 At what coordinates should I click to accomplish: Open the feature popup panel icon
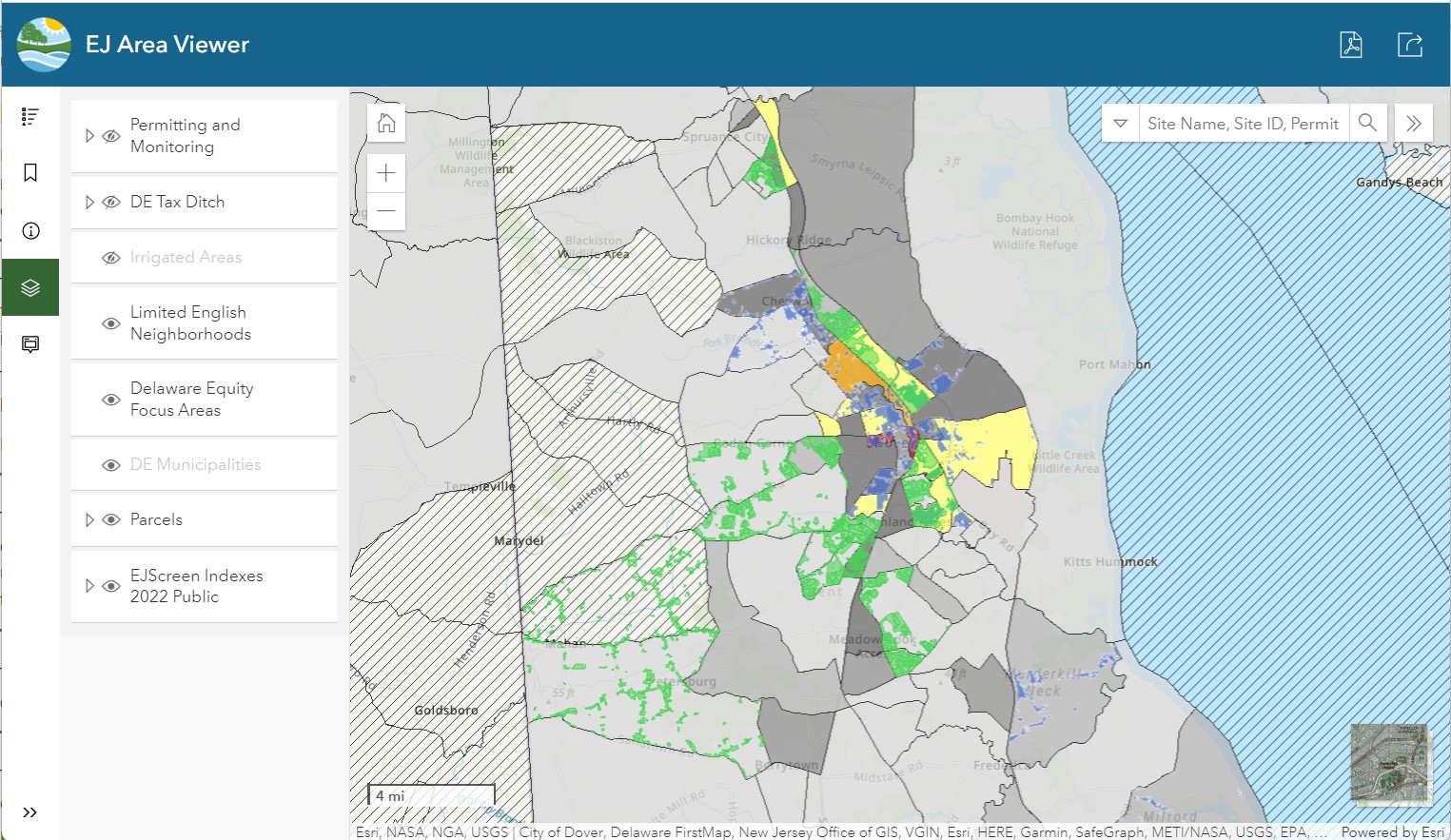click(x=29, y=343)
